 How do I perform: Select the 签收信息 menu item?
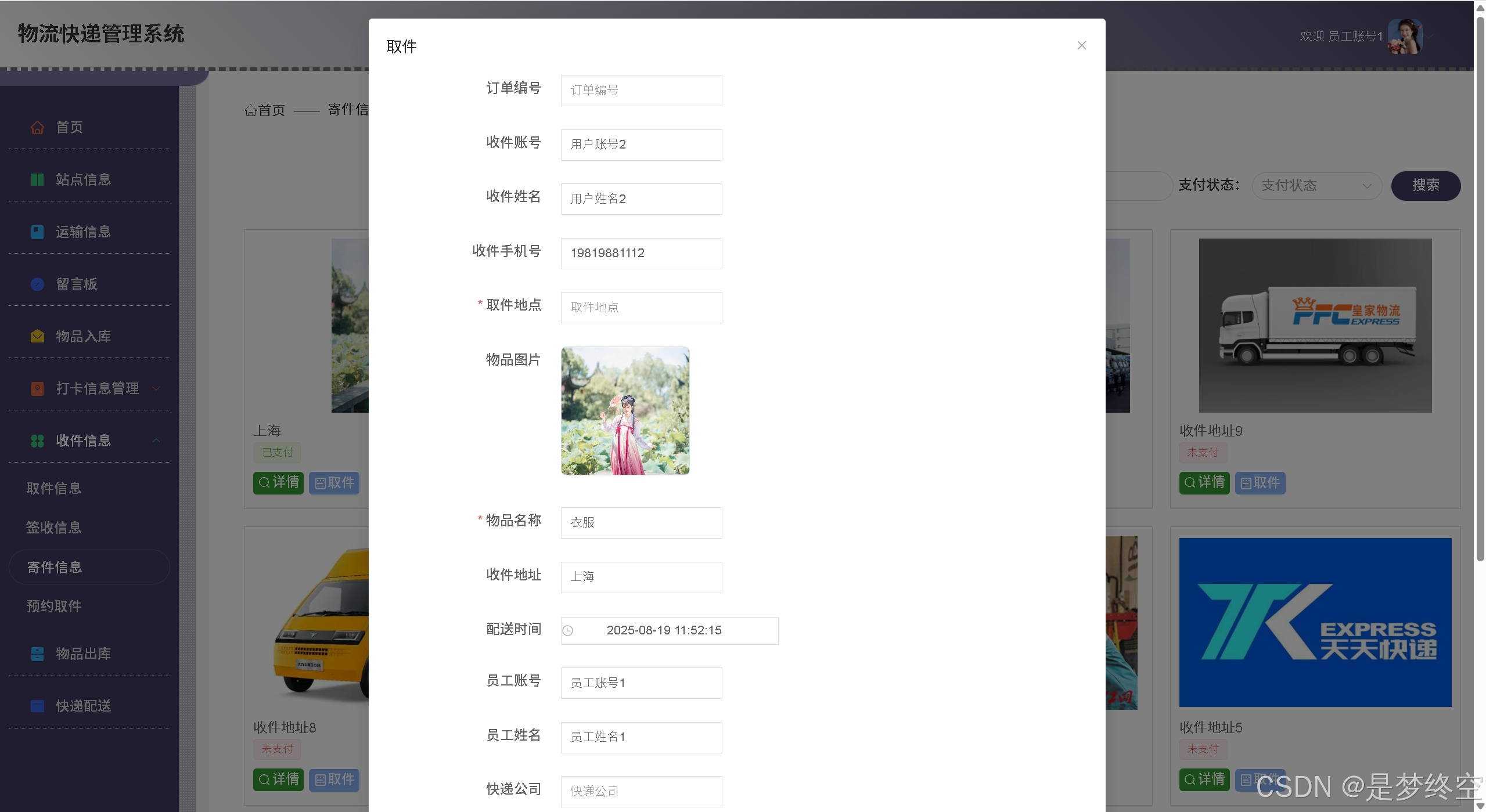pos(53,527)
